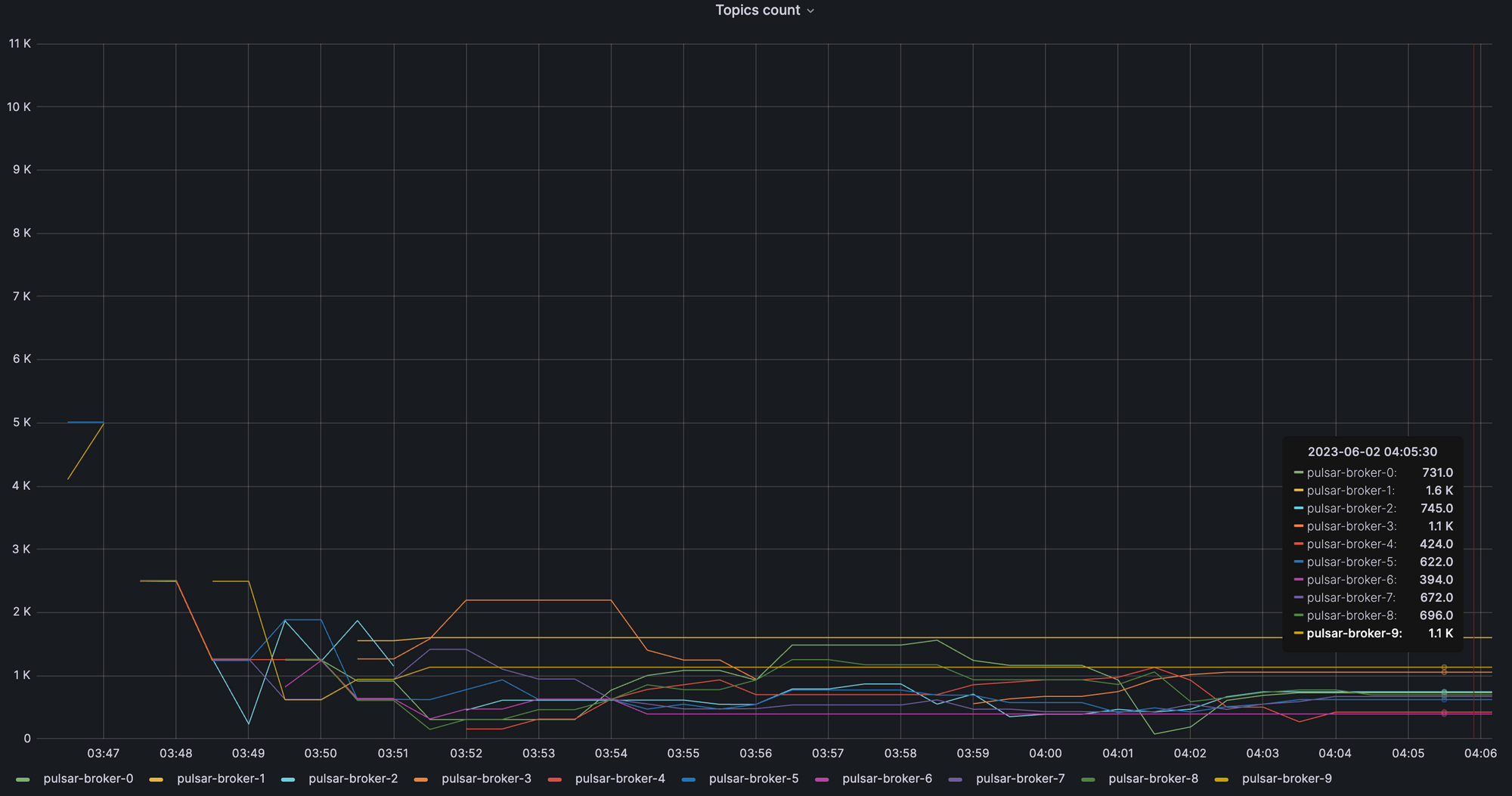
Task: Select pulsar-broker-3 entry in the legend bar
Action: pyautogui.click(x=486, y=779)
